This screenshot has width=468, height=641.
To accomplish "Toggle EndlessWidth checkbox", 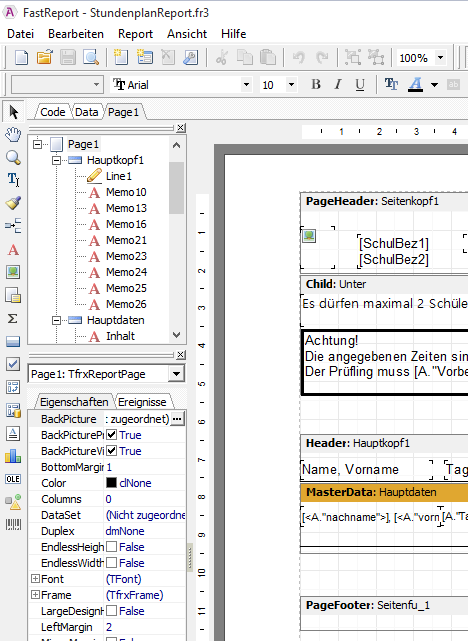I will tap(112, 563).
